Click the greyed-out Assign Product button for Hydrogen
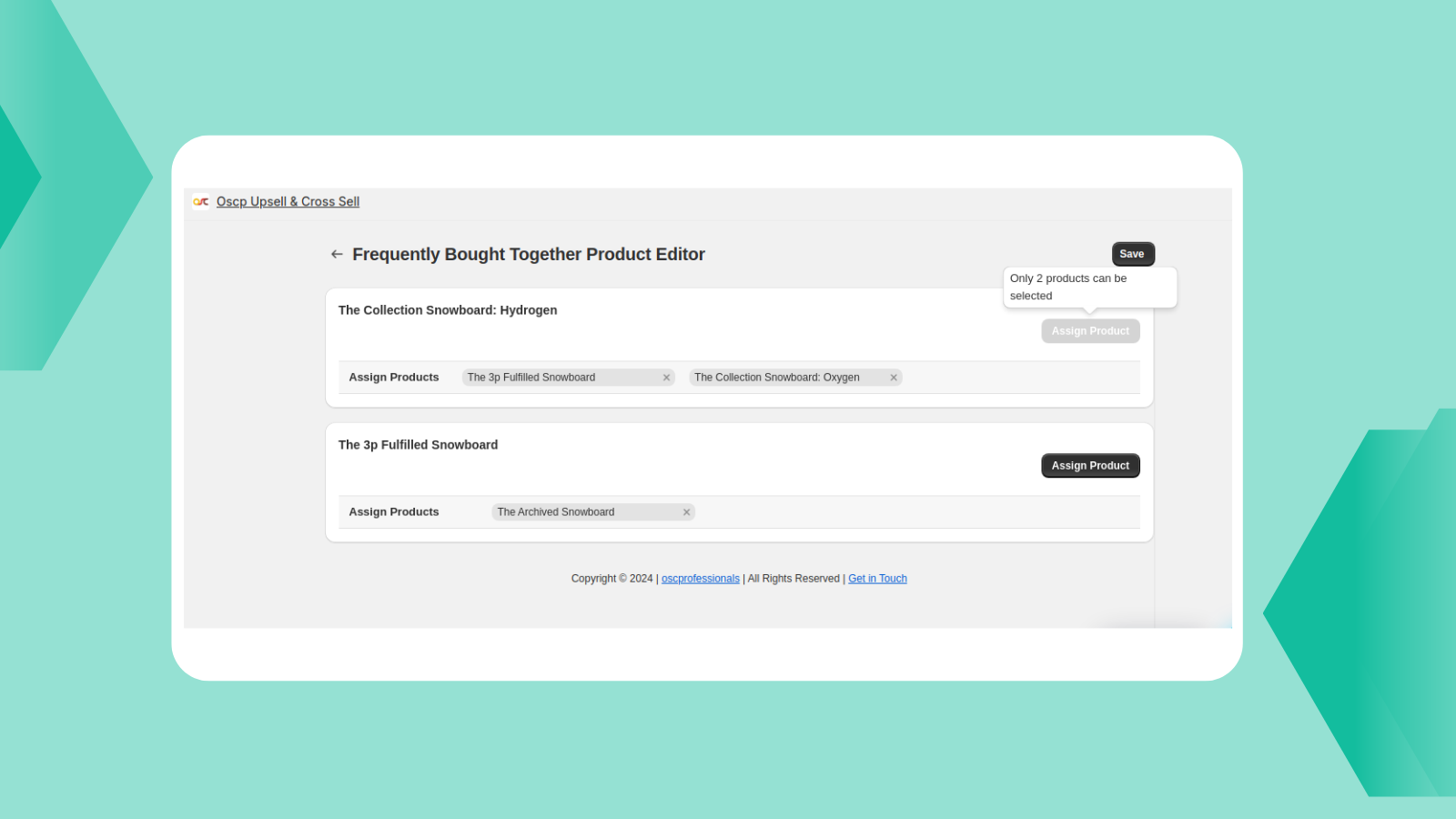1456x819 pixels. click(x=1090, y=331)
